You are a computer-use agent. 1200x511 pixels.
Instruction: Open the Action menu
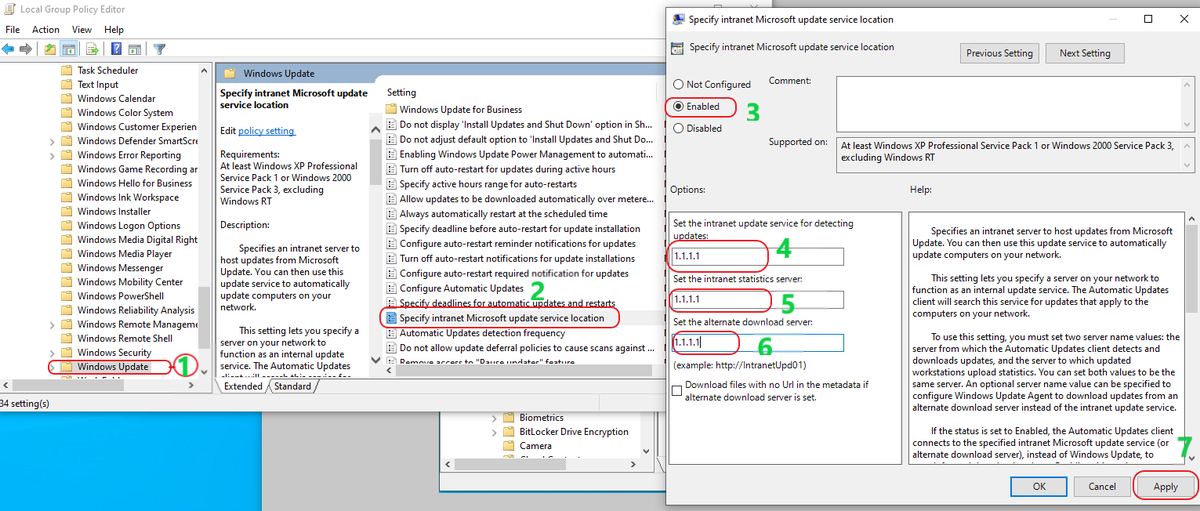tap(45, 30)
